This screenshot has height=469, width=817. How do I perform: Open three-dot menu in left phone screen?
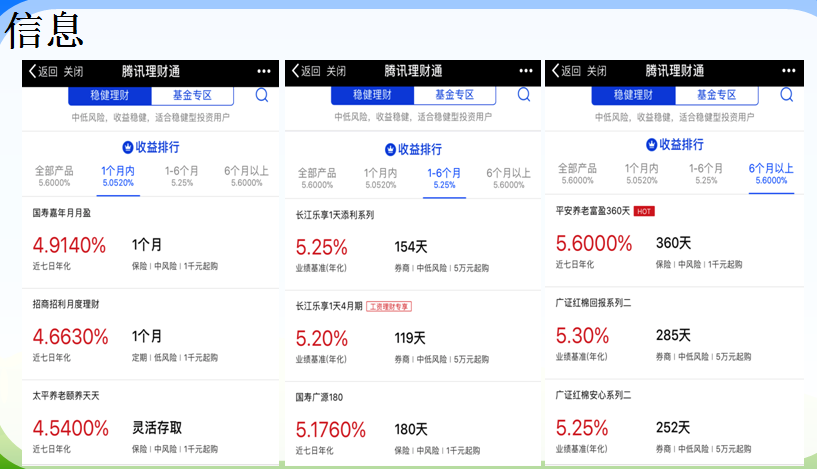click(264, 71)
